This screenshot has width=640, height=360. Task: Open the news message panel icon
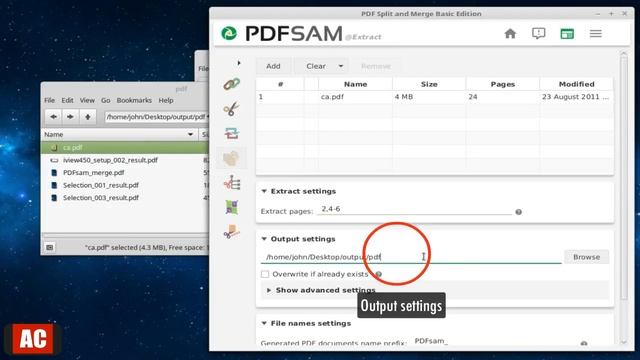click(x=538, y=33)
